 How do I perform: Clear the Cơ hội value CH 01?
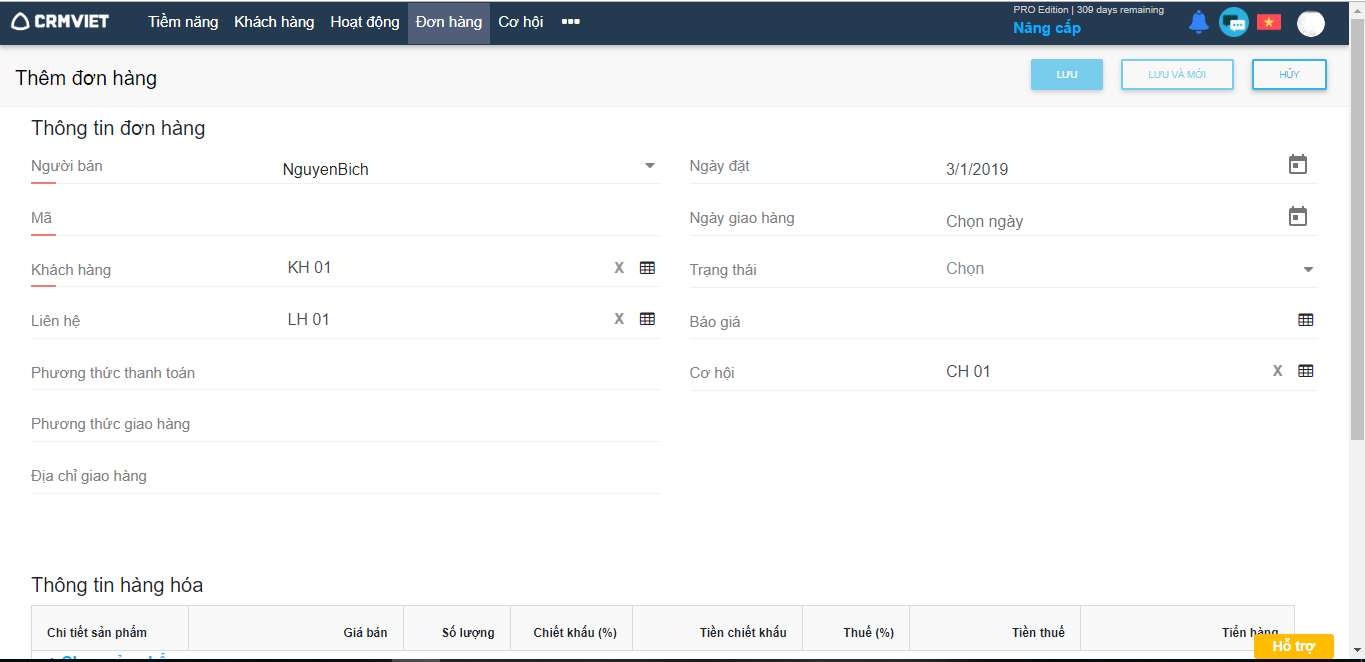point(1278,370)
